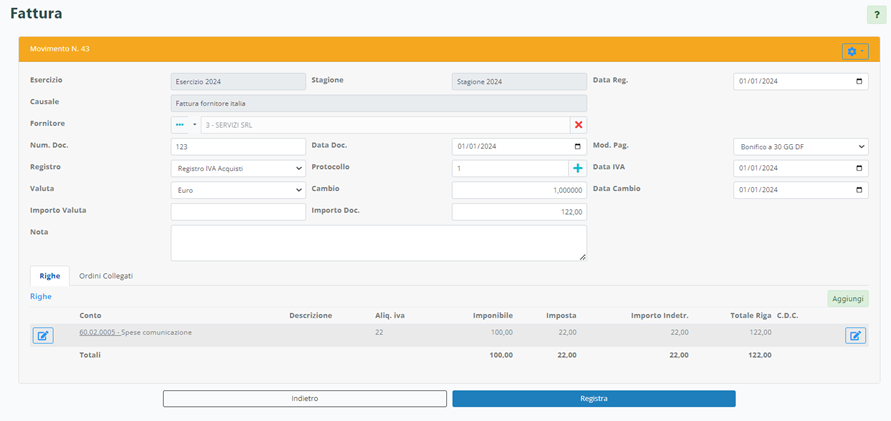This screenshot has height=421, width=891.
Task: Open calendar picker for Data Doc.
Action: [x=578, y=146]
